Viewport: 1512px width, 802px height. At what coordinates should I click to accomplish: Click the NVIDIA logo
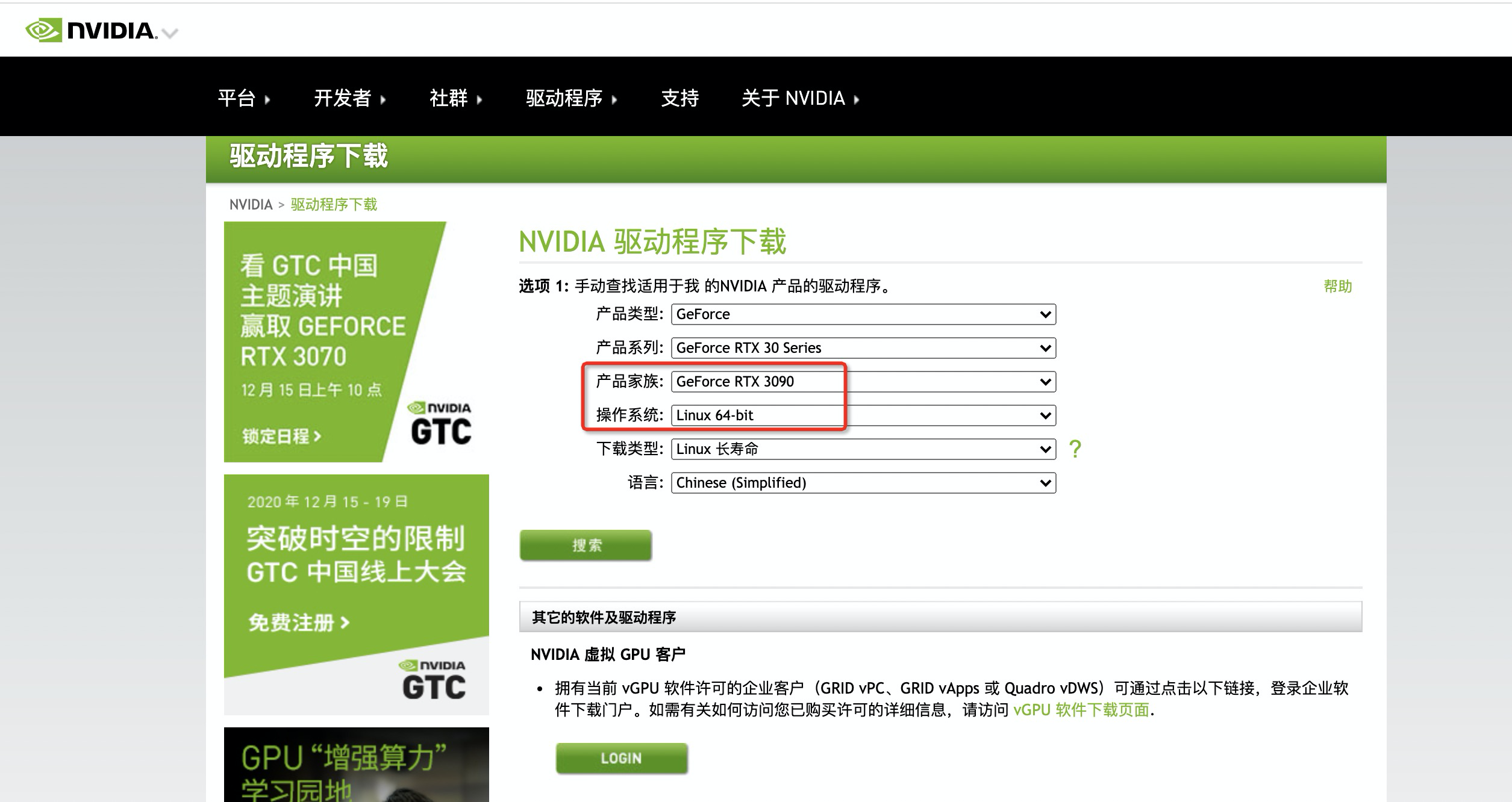click(x=91, y=30)
